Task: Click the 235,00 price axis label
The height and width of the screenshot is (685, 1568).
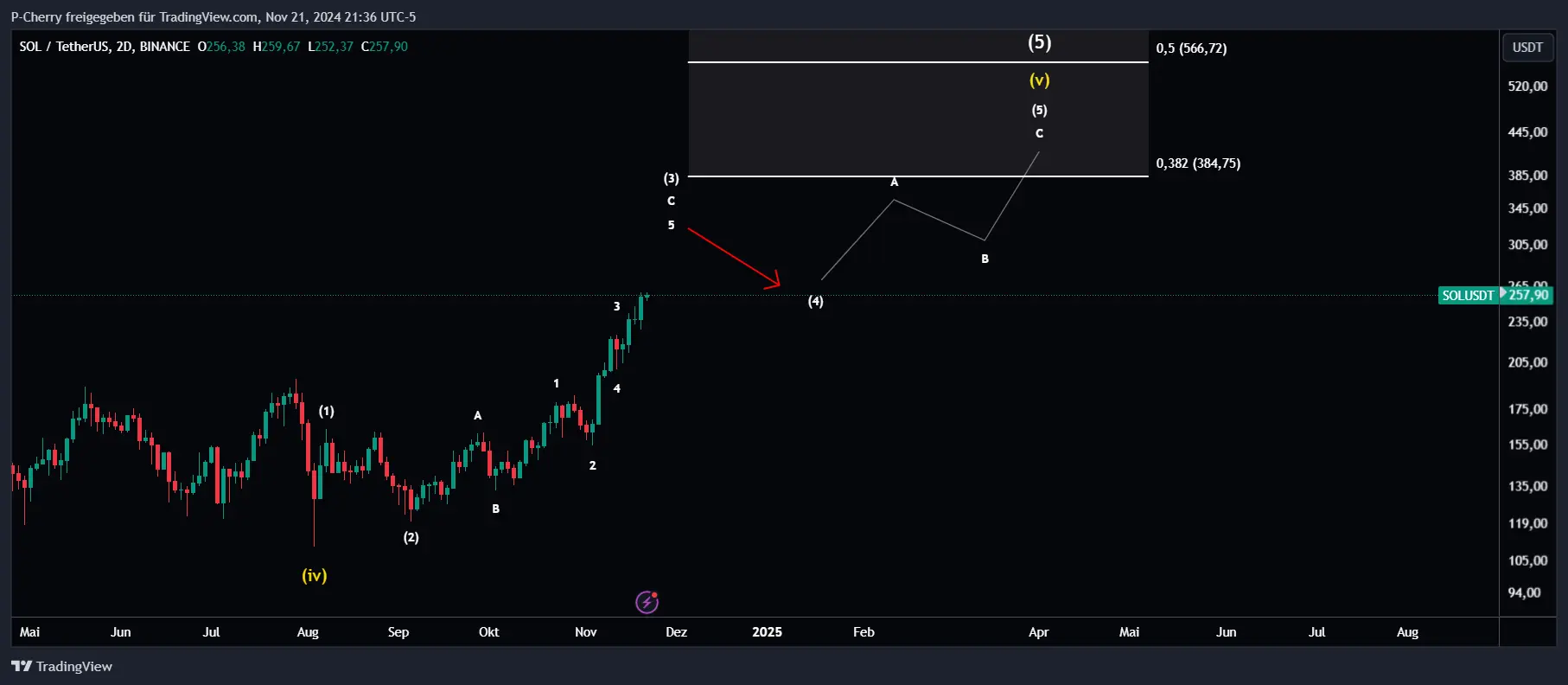Action: [1527, 322]
